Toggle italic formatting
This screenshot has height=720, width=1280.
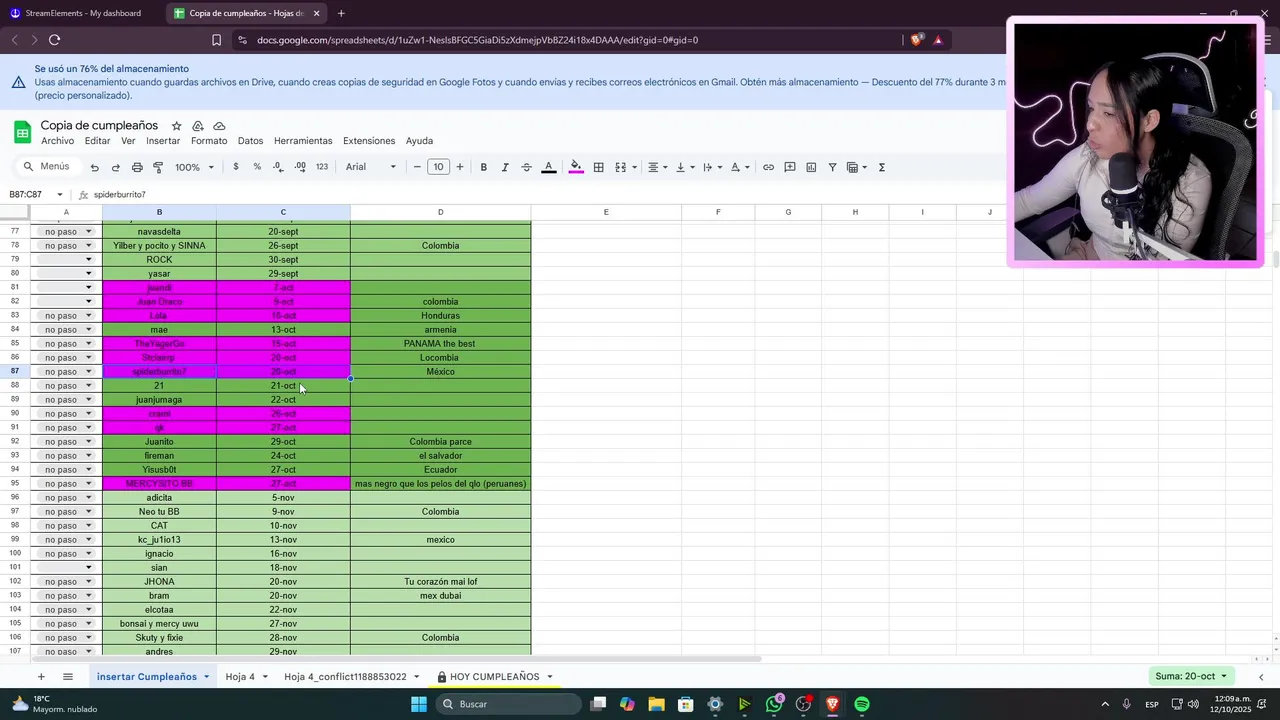505,167
